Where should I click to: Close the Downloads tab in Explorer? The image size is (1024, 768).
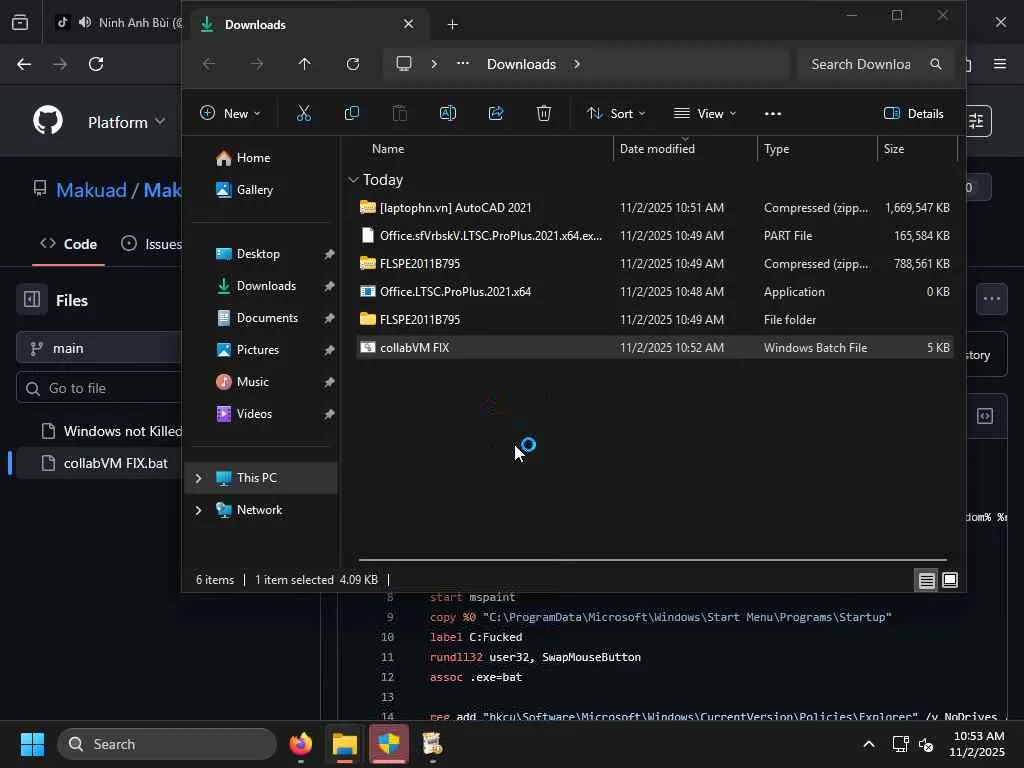[408, 24]
